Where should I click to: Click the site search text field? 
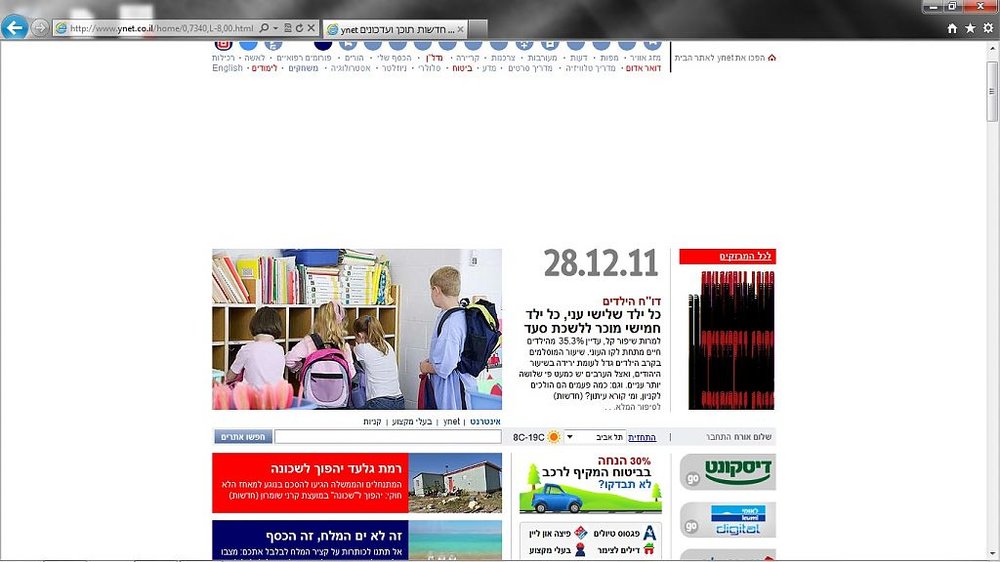pyautogui.click(x=388, y=437)
